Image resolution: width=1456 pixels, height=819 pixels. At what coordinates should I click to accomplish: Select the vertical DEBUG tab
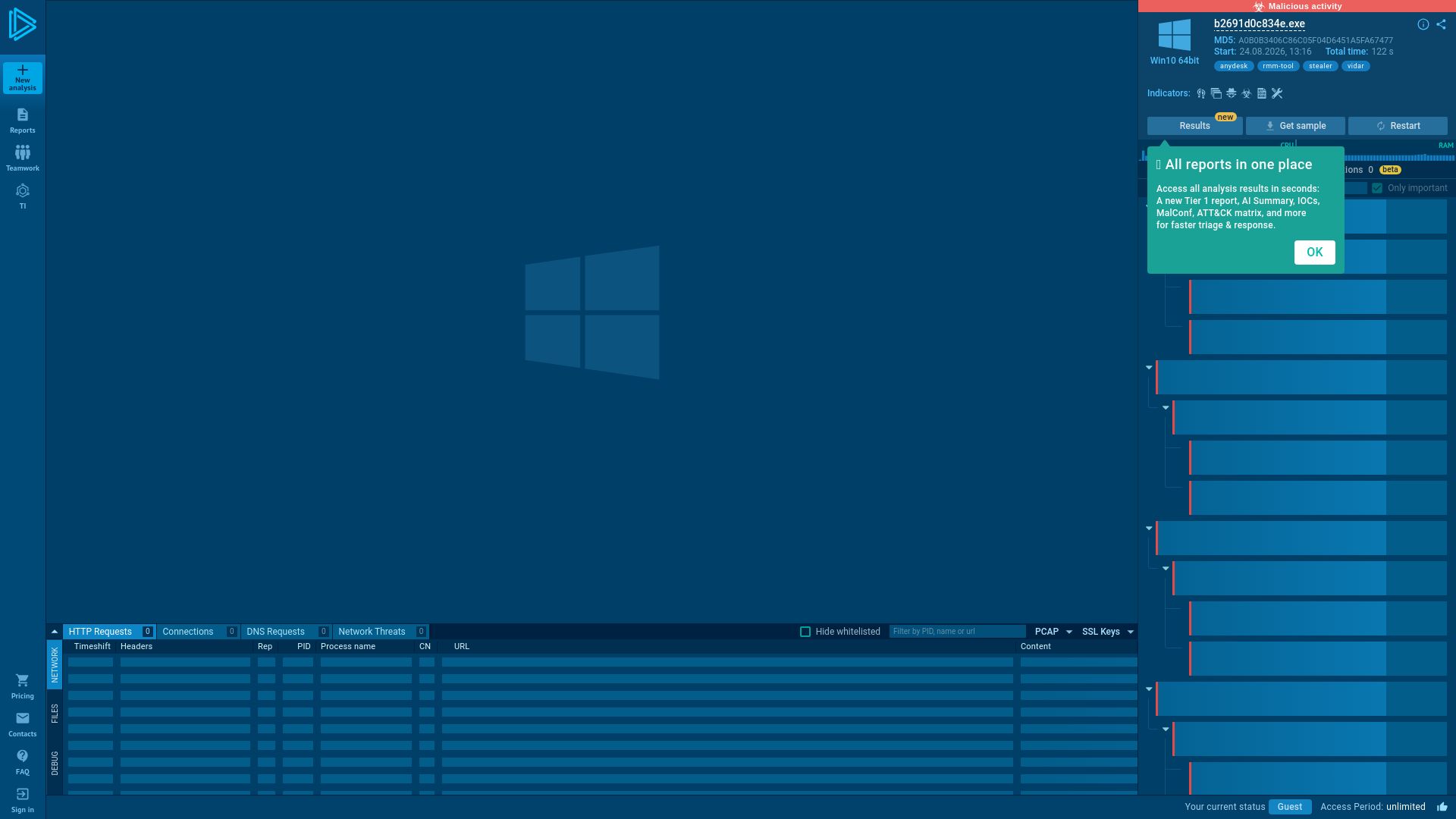[55, 763]
